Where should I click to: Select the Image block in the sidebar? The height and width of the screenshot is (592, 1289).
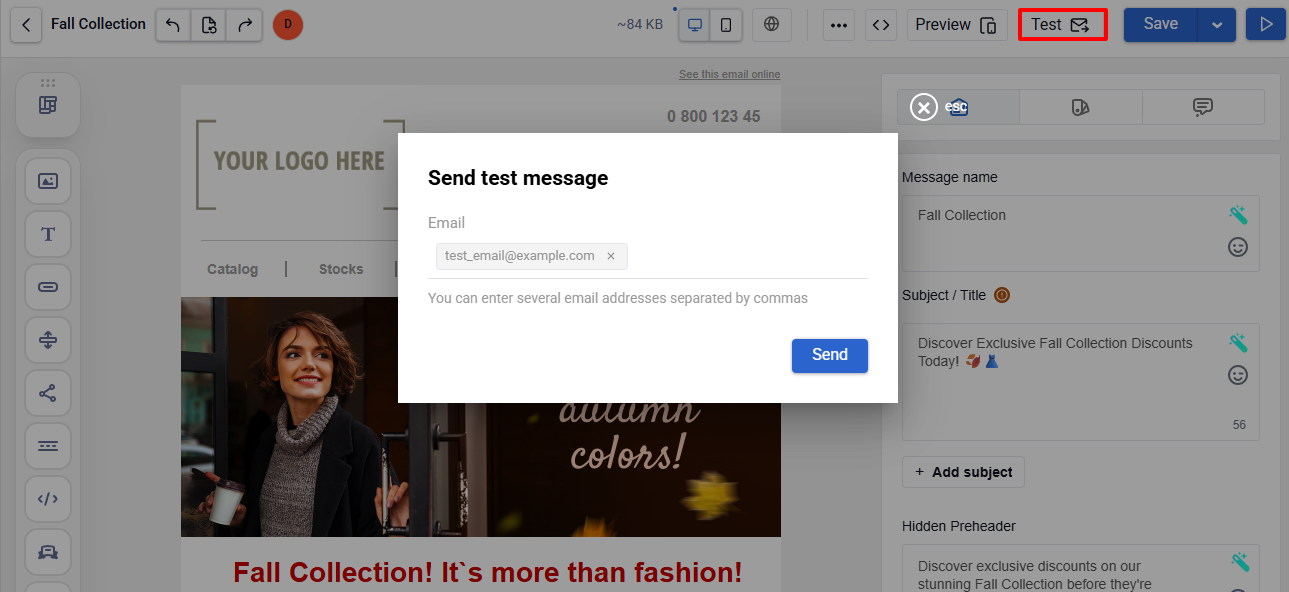point(48,181)
